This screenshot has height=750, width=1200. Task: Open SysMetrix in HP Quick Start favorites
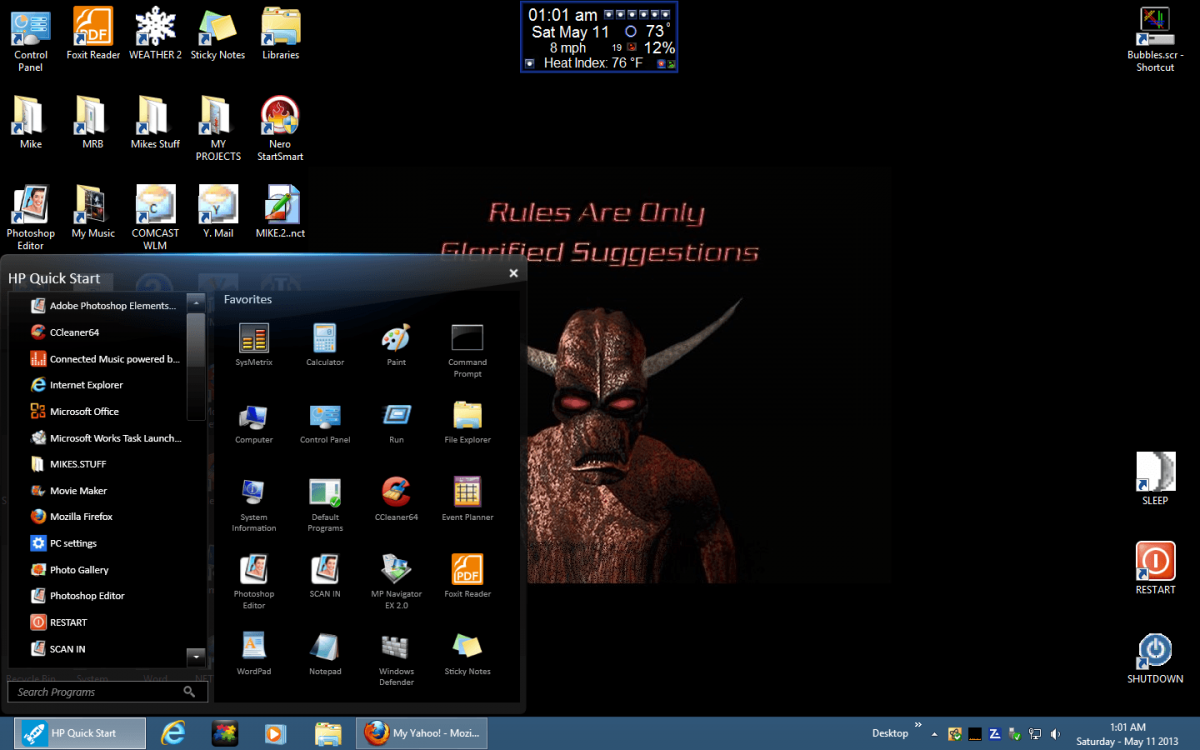coord(254,345)
